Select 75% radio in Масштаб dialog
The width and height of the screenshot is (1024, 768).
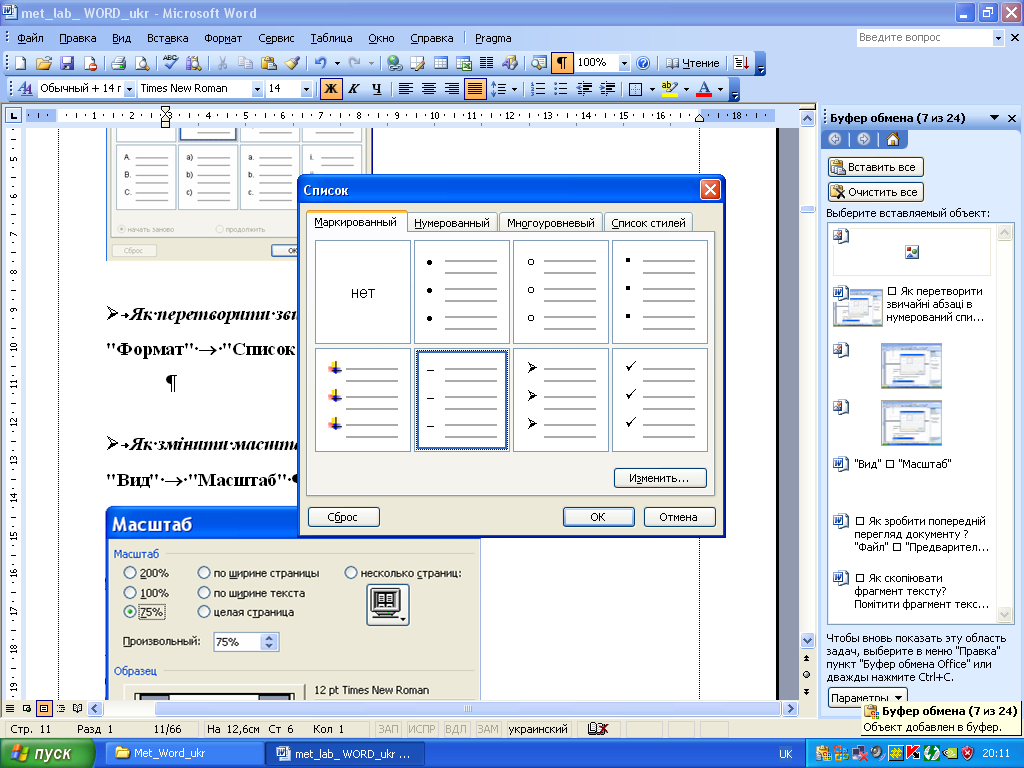[130, 612]
